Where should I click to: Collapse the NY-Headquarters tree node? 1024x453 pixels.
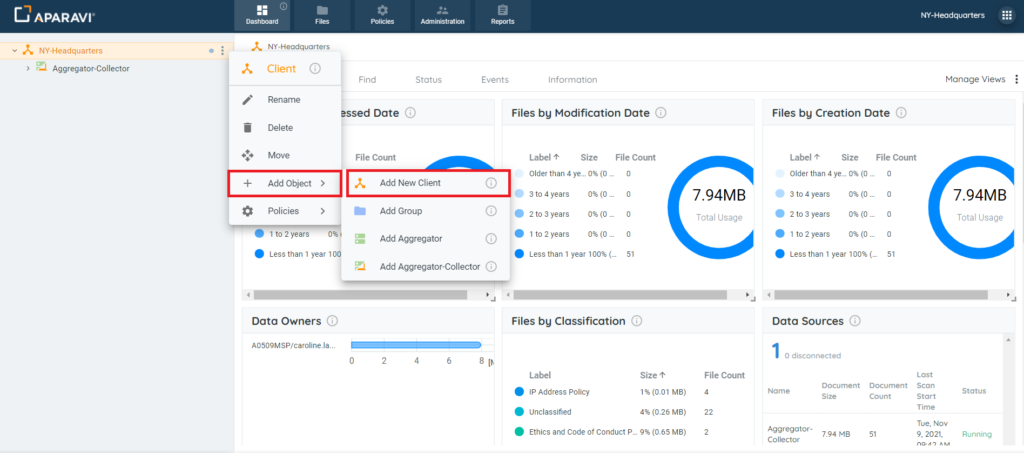pyautogui.click(x=14, y=50)
